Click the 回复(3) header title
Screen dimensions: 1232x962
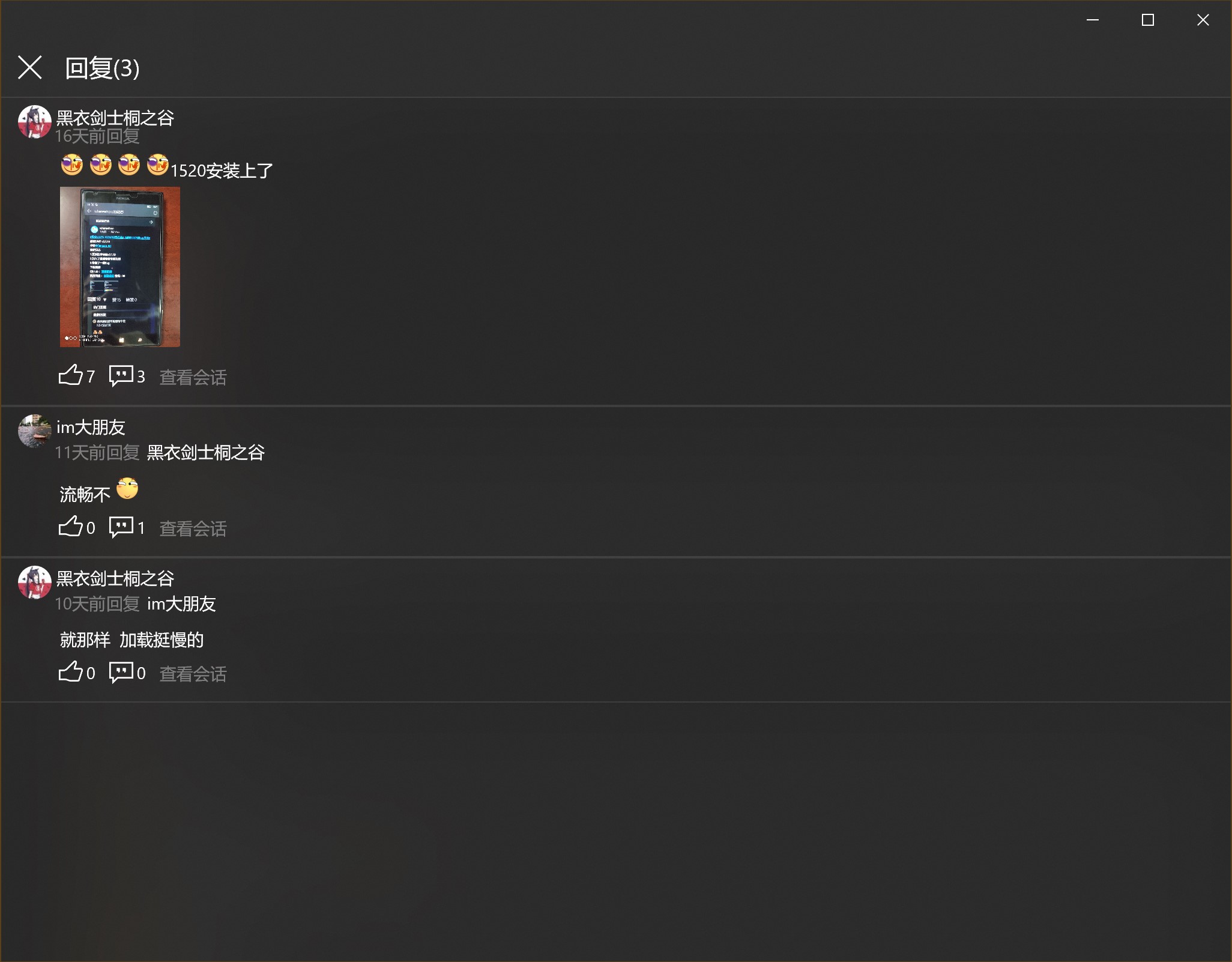coord(102,68)
